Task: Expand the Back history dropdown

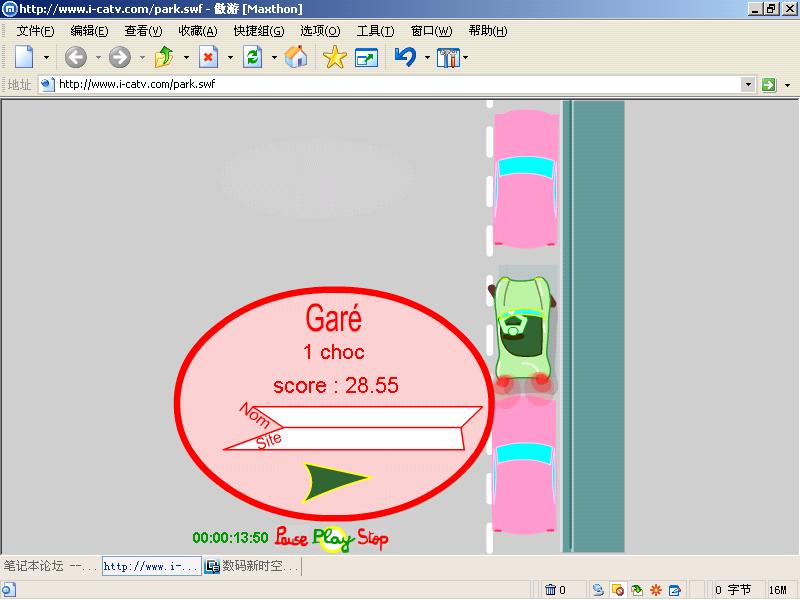Action: pos(98,57)
